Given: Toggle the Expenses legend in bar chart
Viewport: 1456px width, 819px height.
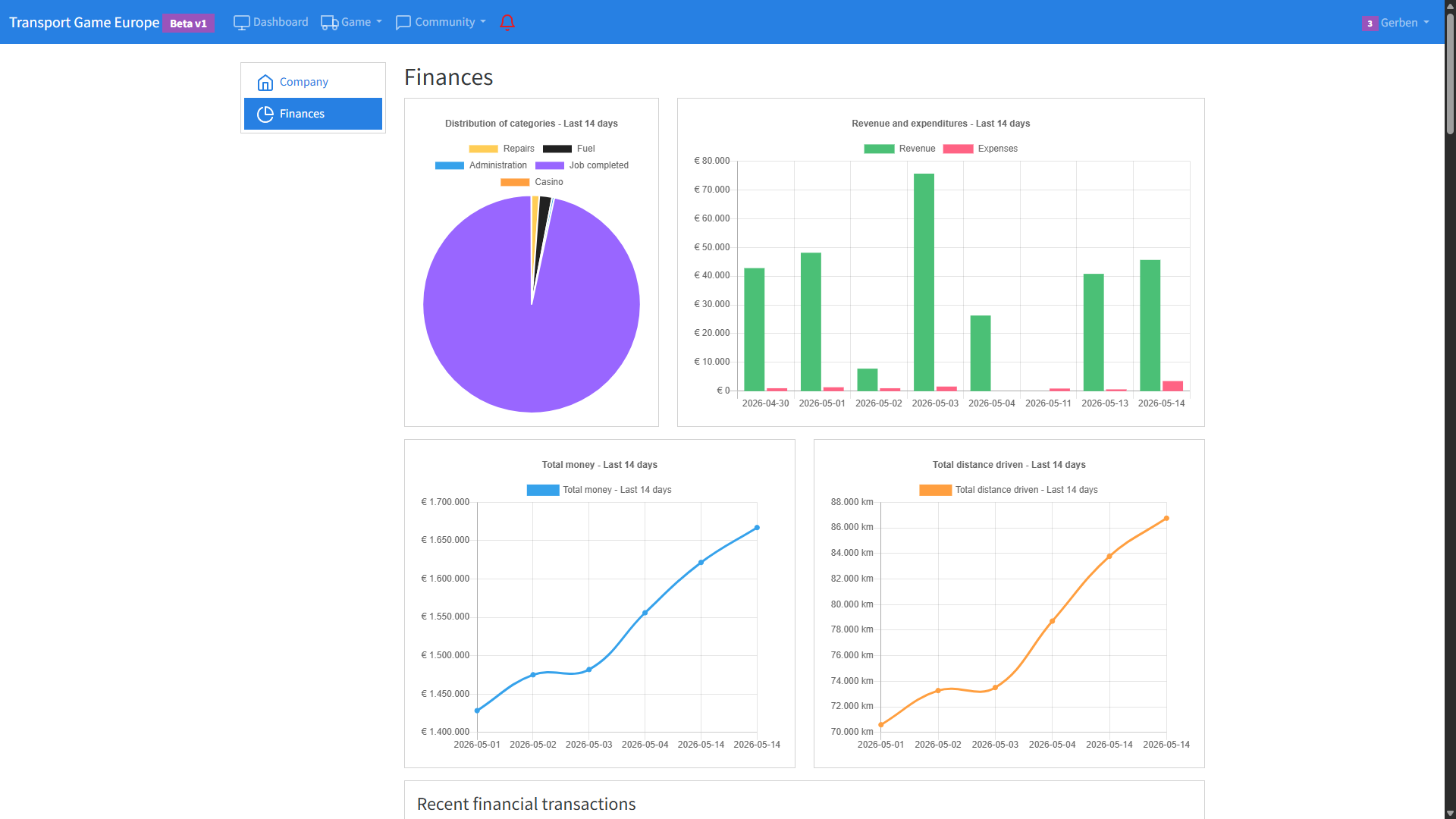Looking at the screenshot, I should (981, 149).
